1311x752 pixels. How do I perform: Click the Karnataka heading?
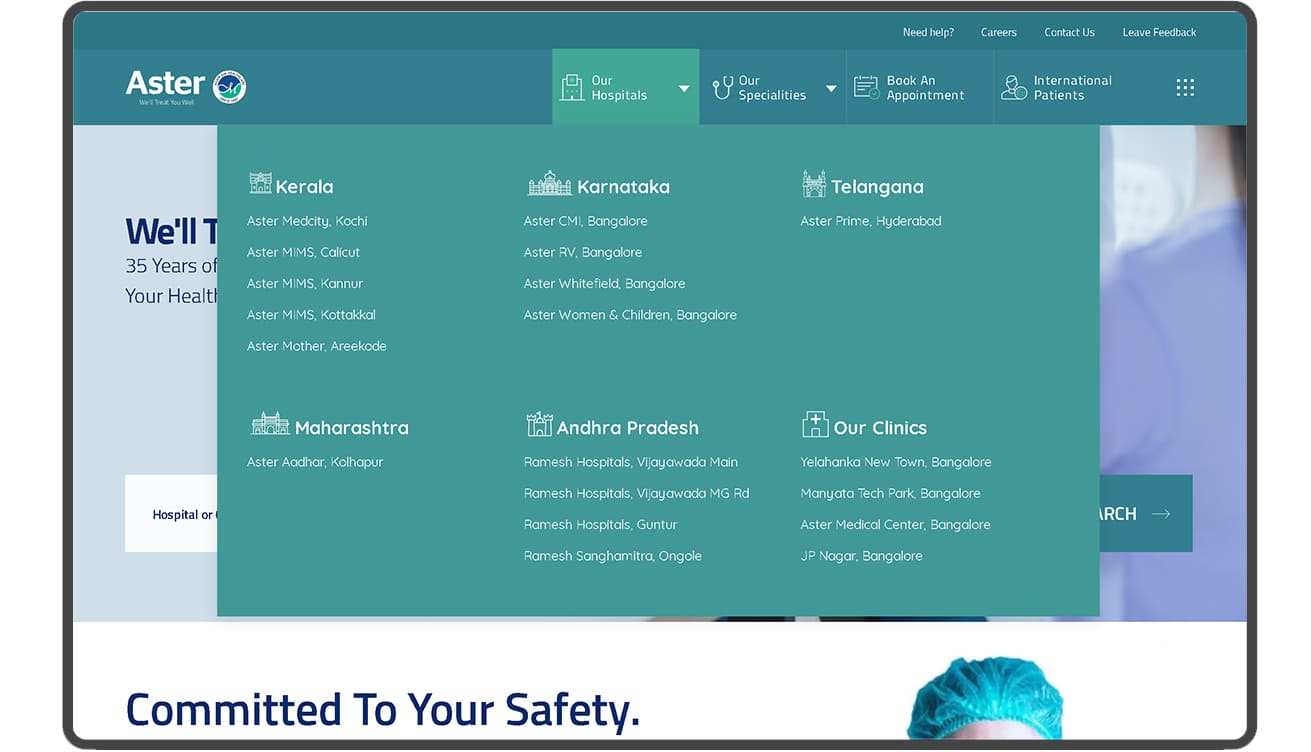pyautogui.click(x=623, y=187)
